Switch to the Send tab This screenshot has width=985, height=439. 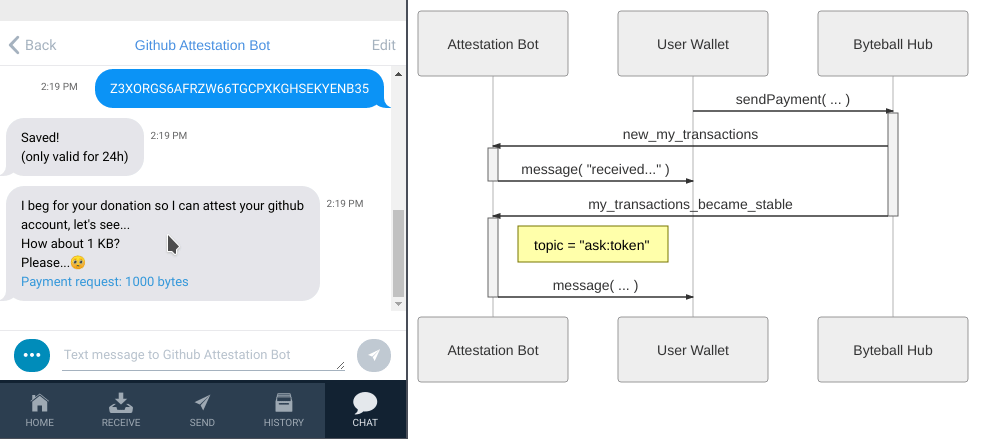(x=202, y=411)
